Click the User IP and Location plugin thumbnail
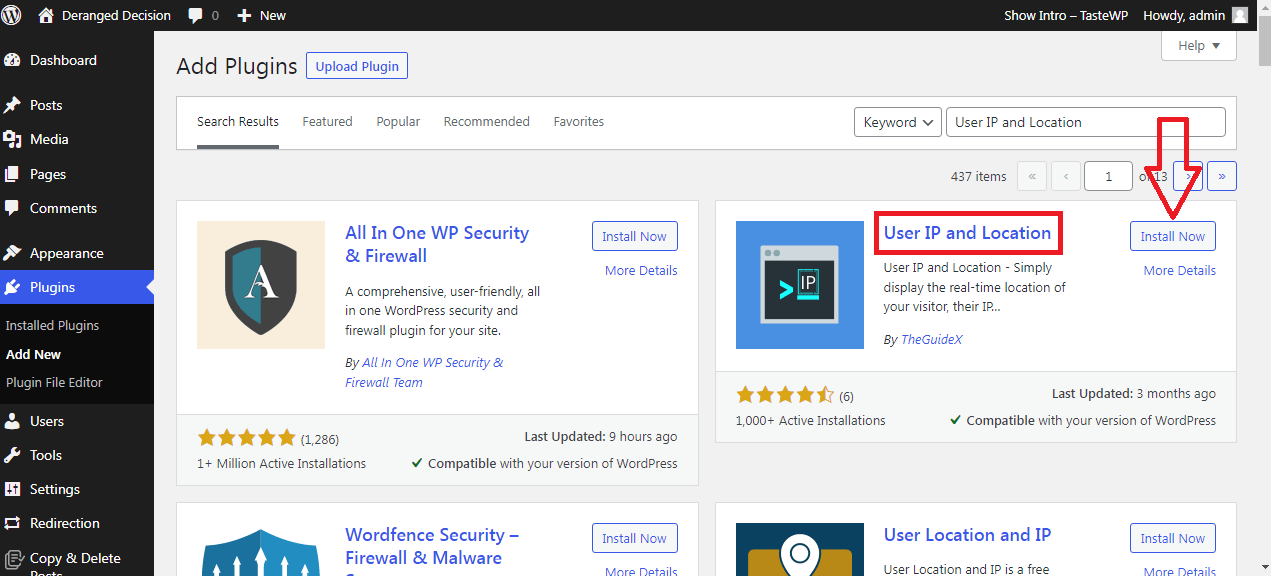Viewport: 1271px width, 576px height. click(x=799, y=285)
